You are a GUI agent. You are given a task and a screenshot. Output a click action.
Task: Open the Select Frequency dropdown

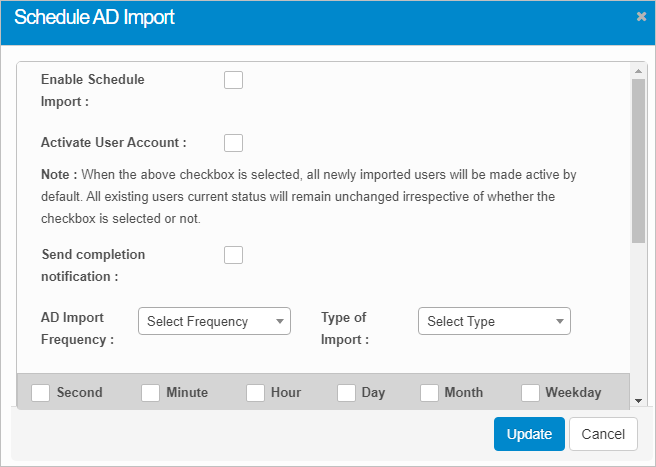(x=214, y=321)
